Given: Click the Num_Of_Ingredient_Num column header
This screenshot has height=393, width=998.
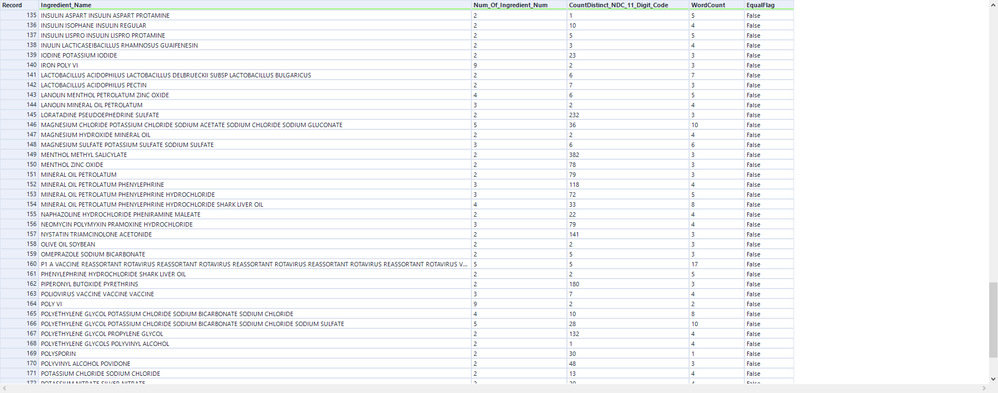Looking at the screenshot, I should (x=519, y=4).
